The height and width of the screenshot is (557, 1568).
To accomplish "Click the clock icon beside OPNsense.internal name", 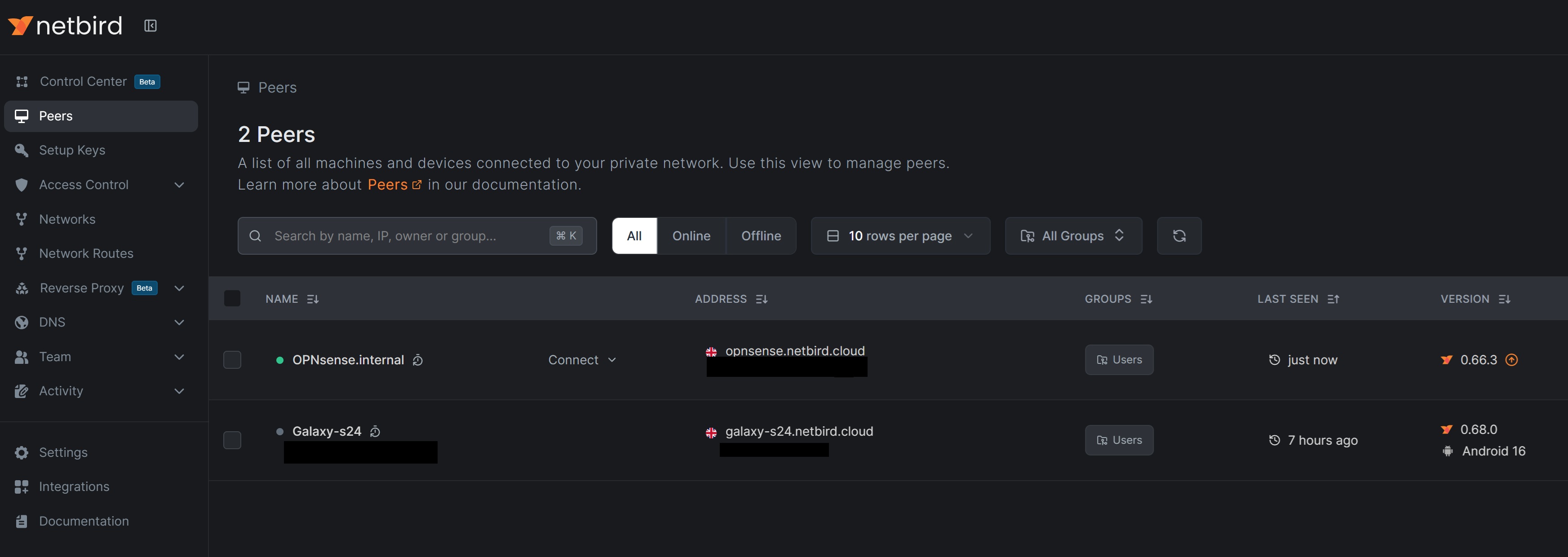I will coord(417,360).
